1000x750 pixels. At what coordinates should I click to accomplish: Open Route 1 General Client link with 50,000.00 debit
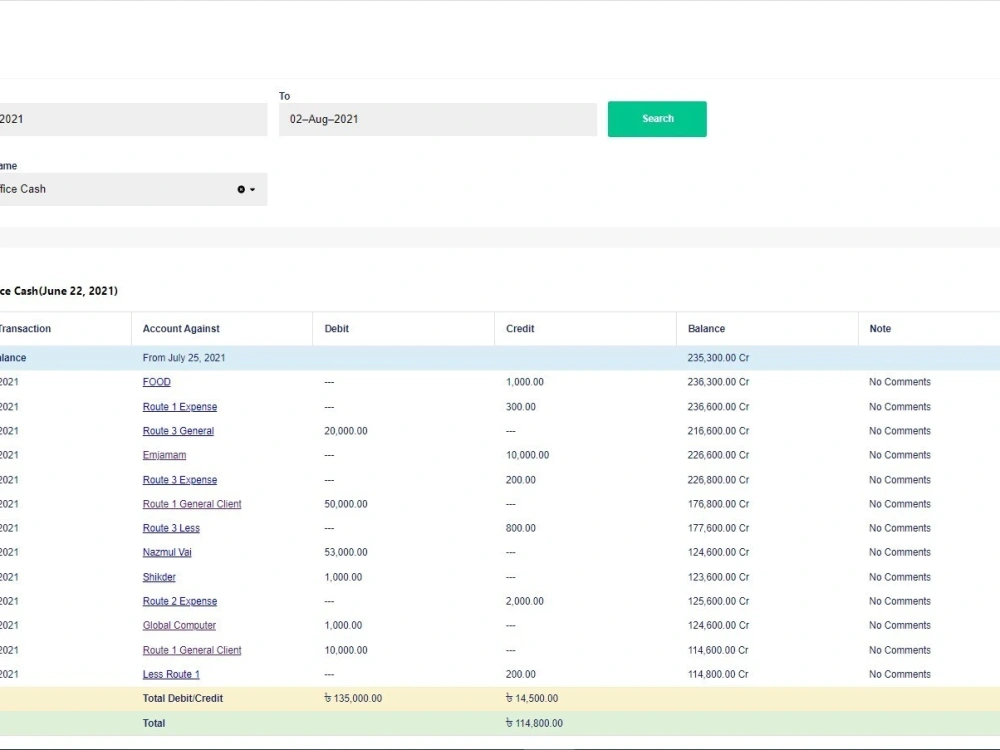pos(192,504)
